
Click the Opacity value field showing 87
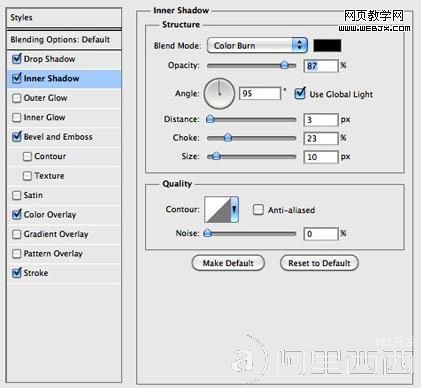point(321,66)
